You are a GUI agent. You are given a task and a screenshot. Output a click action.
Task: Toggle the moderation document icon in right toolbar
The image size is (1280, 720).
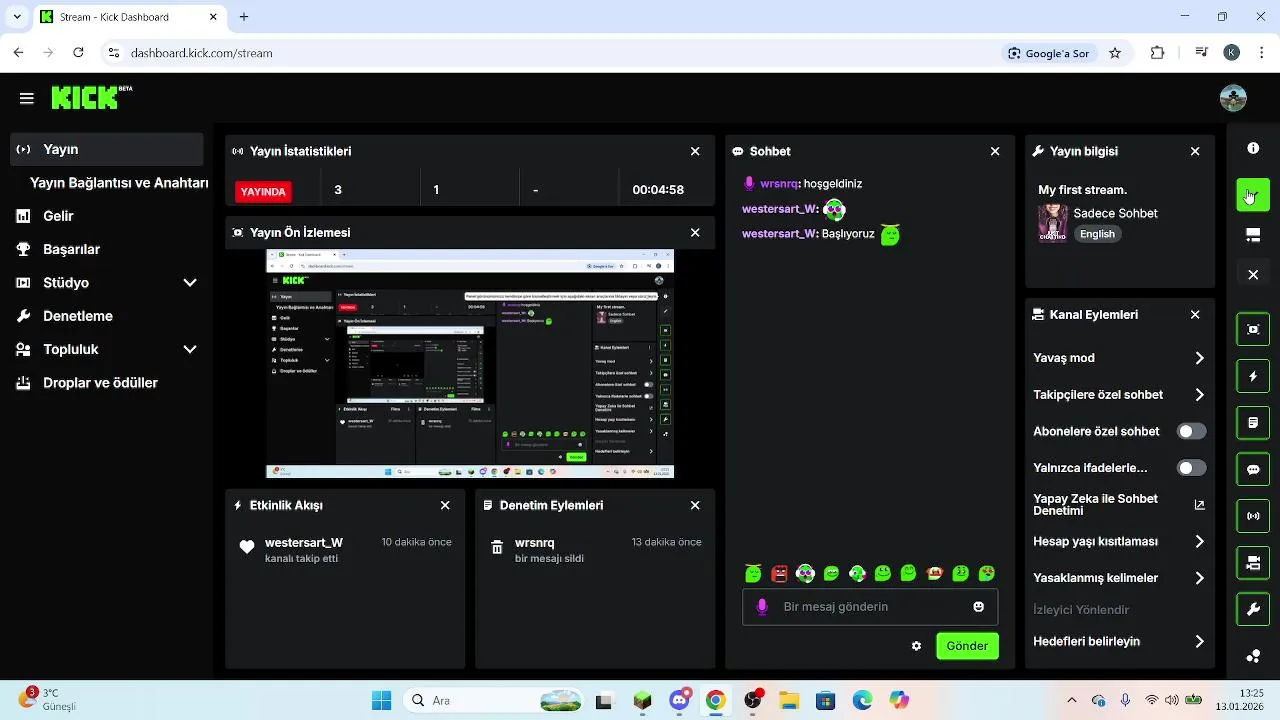tap(1253, 423)
